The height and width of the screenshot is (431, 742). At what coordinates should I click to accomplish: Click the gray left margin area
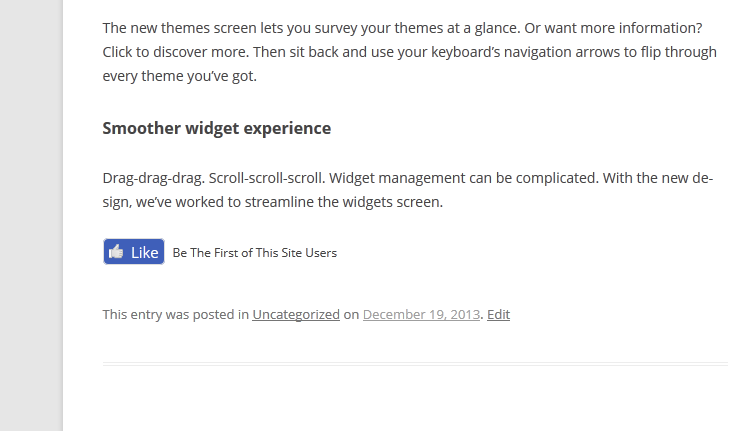coord(31,215)
